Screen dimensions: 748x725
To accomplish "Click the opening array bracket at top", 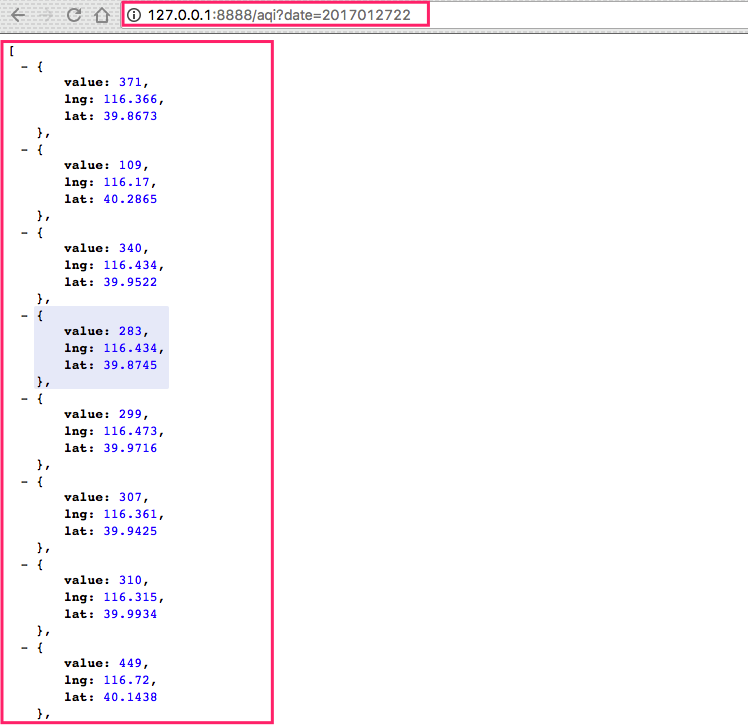I will tap(11, 51).
